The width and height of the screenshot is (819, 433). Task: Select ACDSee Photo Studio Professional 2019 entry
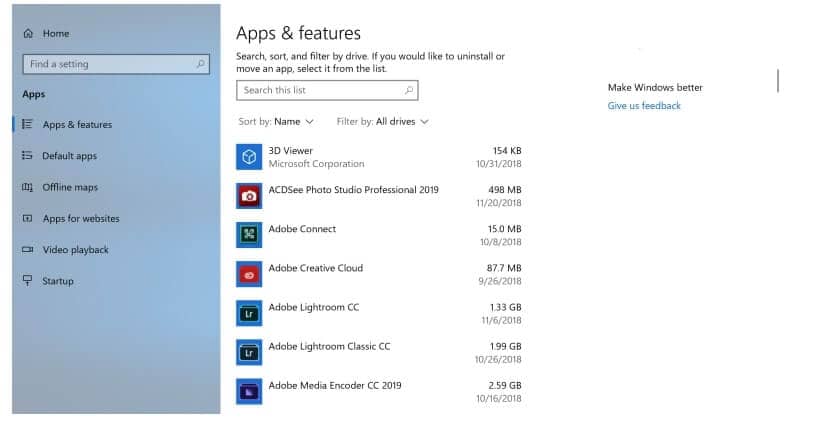pyautogui.click(x=354, y=190)
